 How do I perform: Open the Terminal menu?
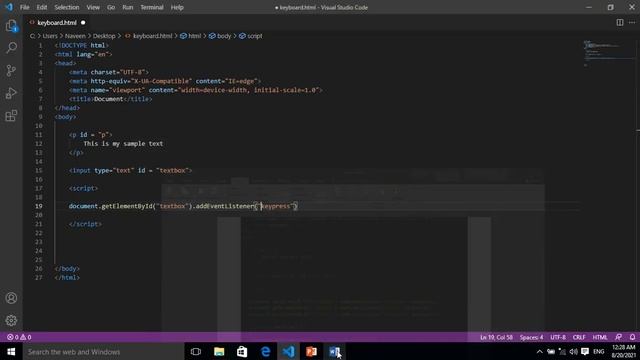[x=152, y=7]
